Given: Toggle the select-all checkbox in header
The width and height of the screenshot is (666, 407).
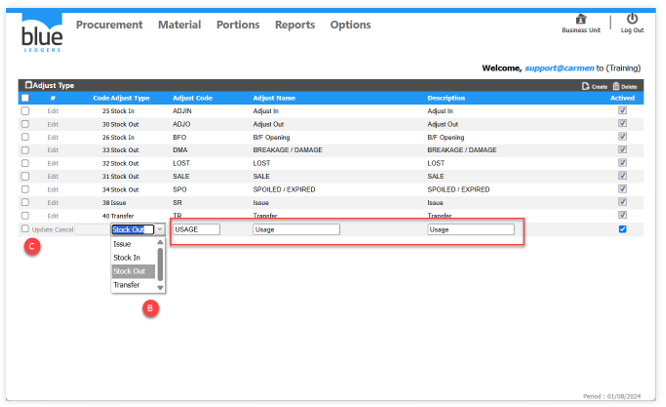Looking at the screenshot, I should click(25, 98).
